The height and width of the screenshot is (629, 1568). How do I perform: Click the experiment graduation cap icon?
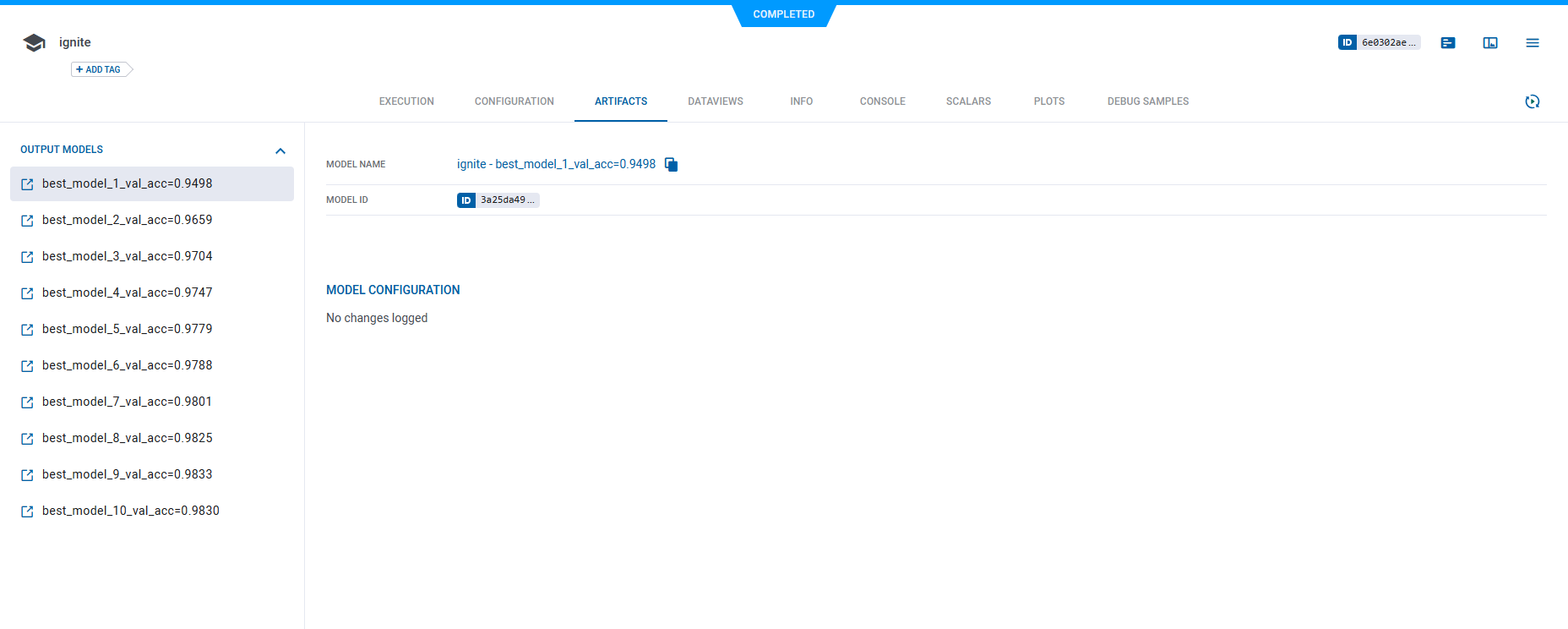[34, 43]
